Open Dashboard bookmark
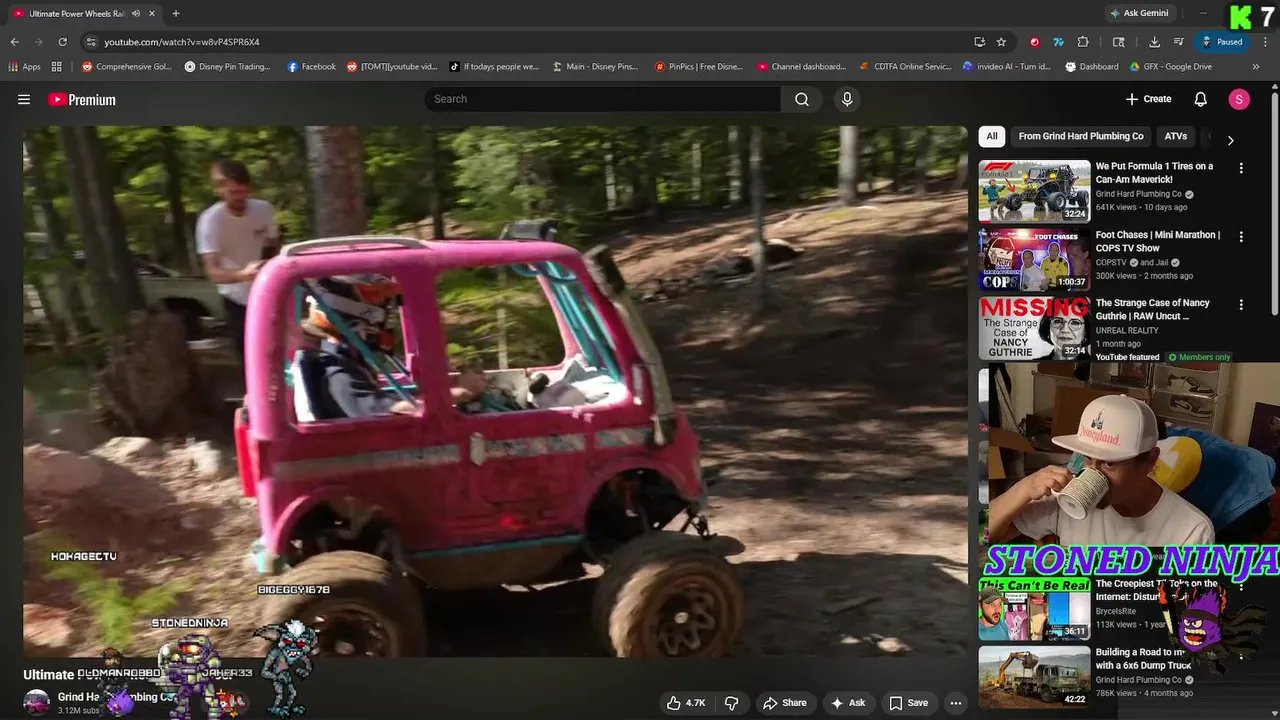The height and width of the screenshot is (720, 1280). click(x=1092, y=67)
